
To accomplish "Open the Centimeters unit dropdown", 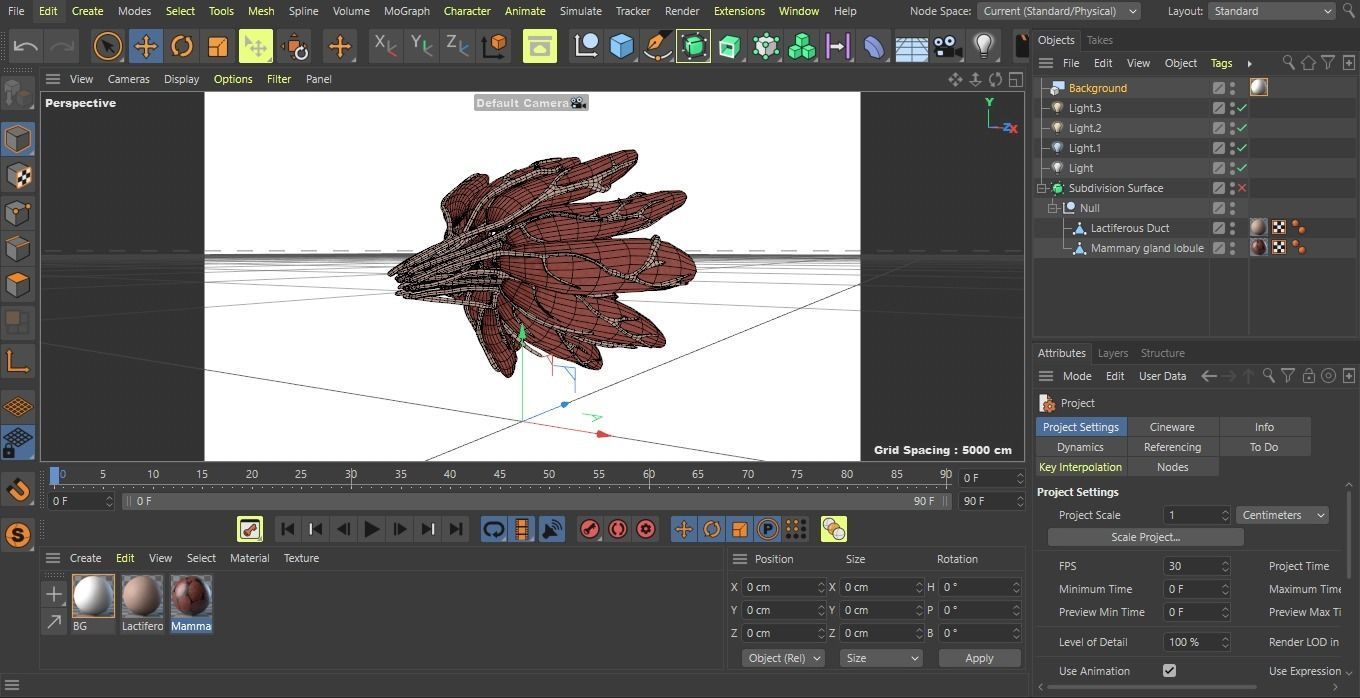I will [1283, 515].
